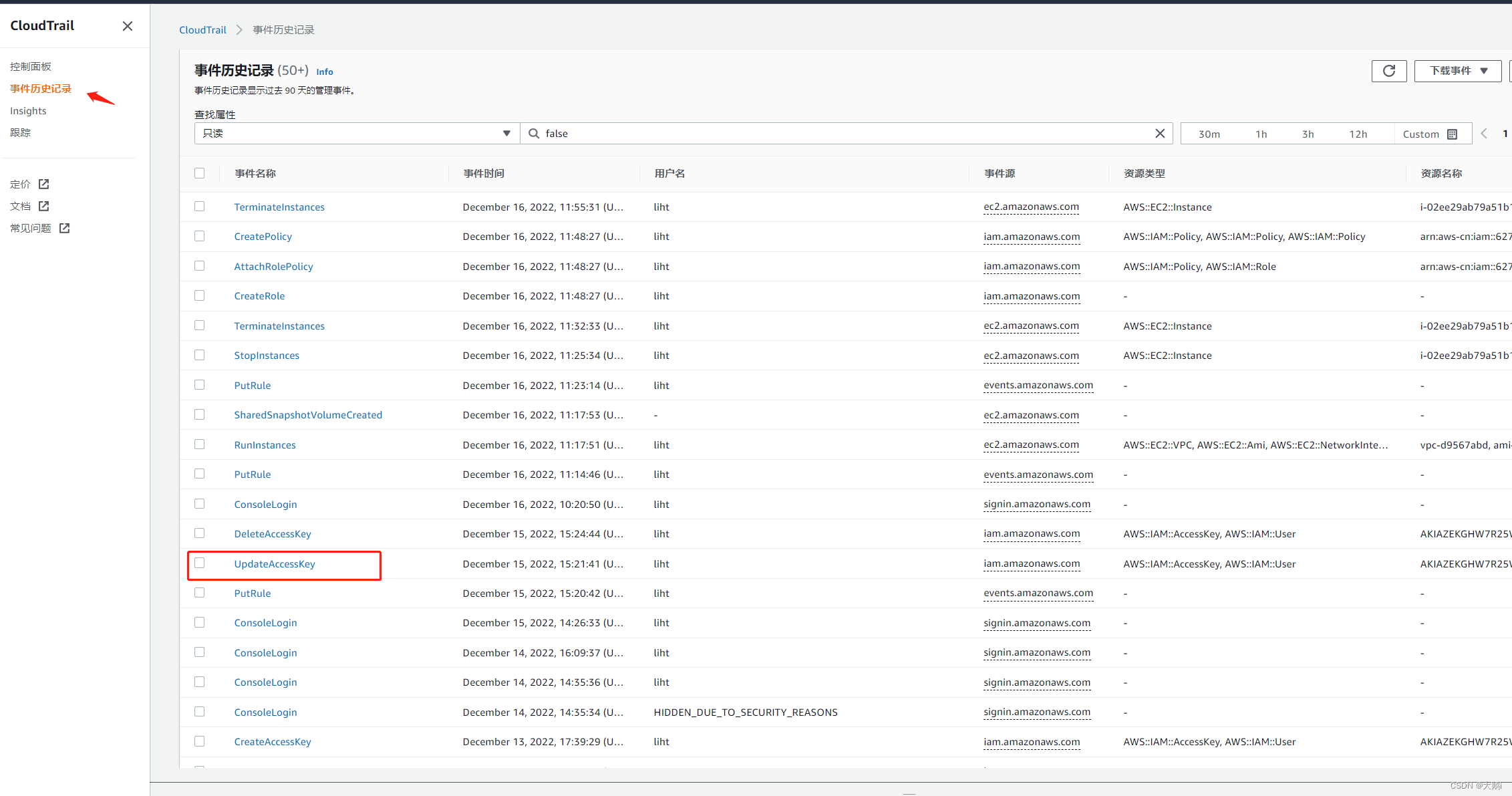Open 跟踪 in the sidebar

tap(20, 132)
